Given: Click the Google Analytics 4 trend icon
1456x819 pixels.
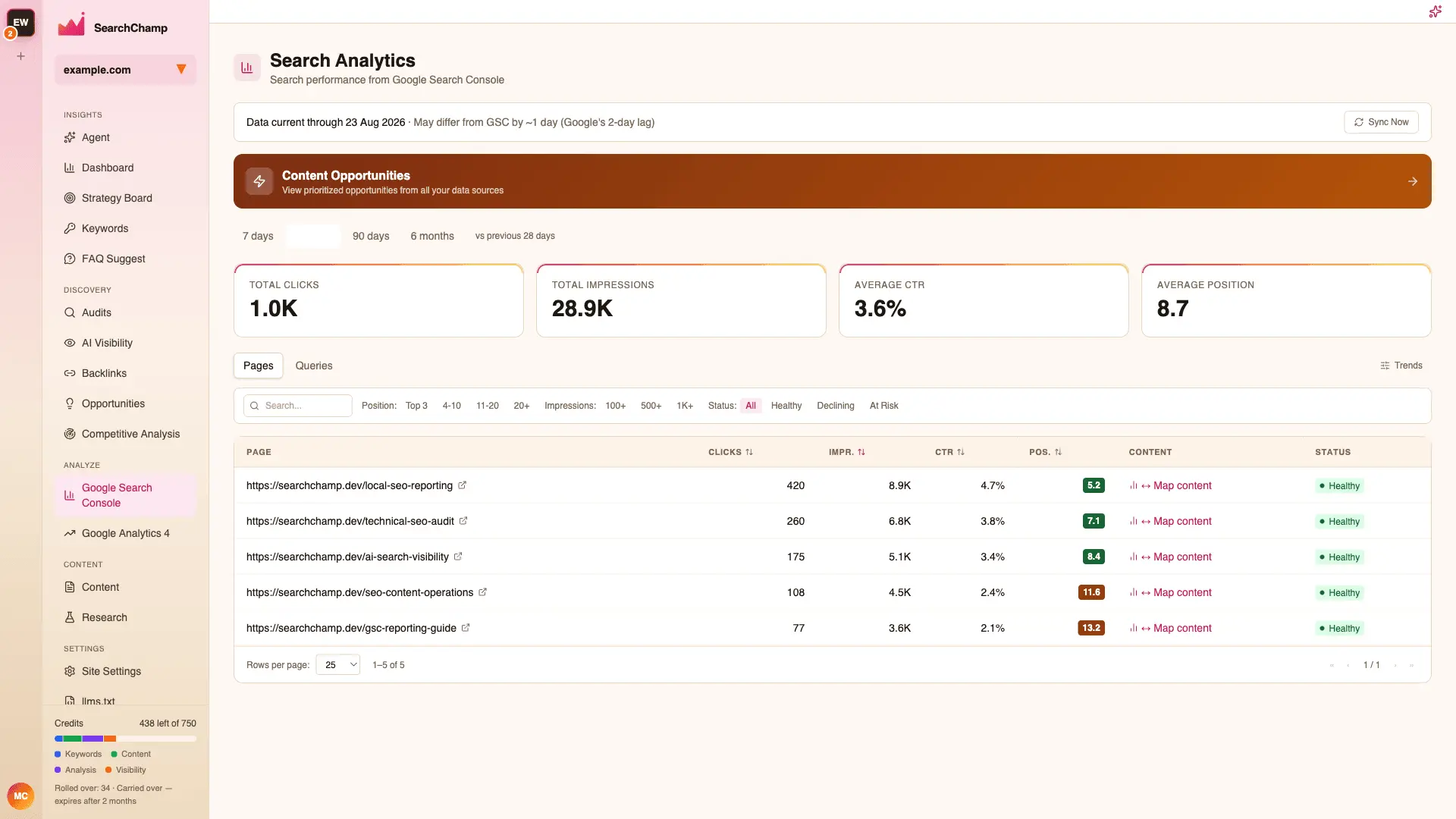Looking at the screenshot, I should tap(70, 533).
